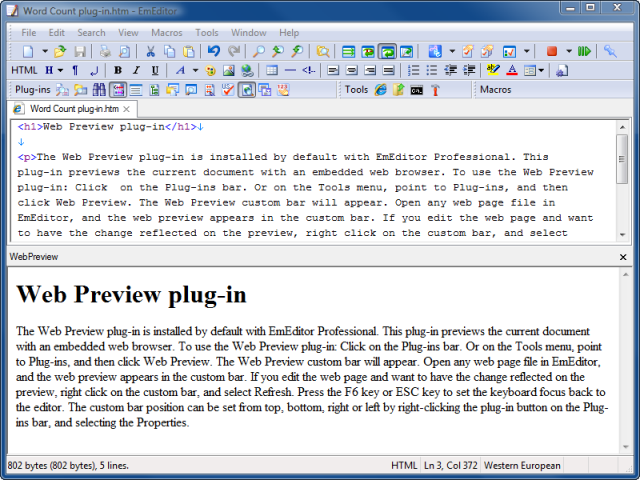
Task: Click the Open file folder icon
Action: (60, 51)
